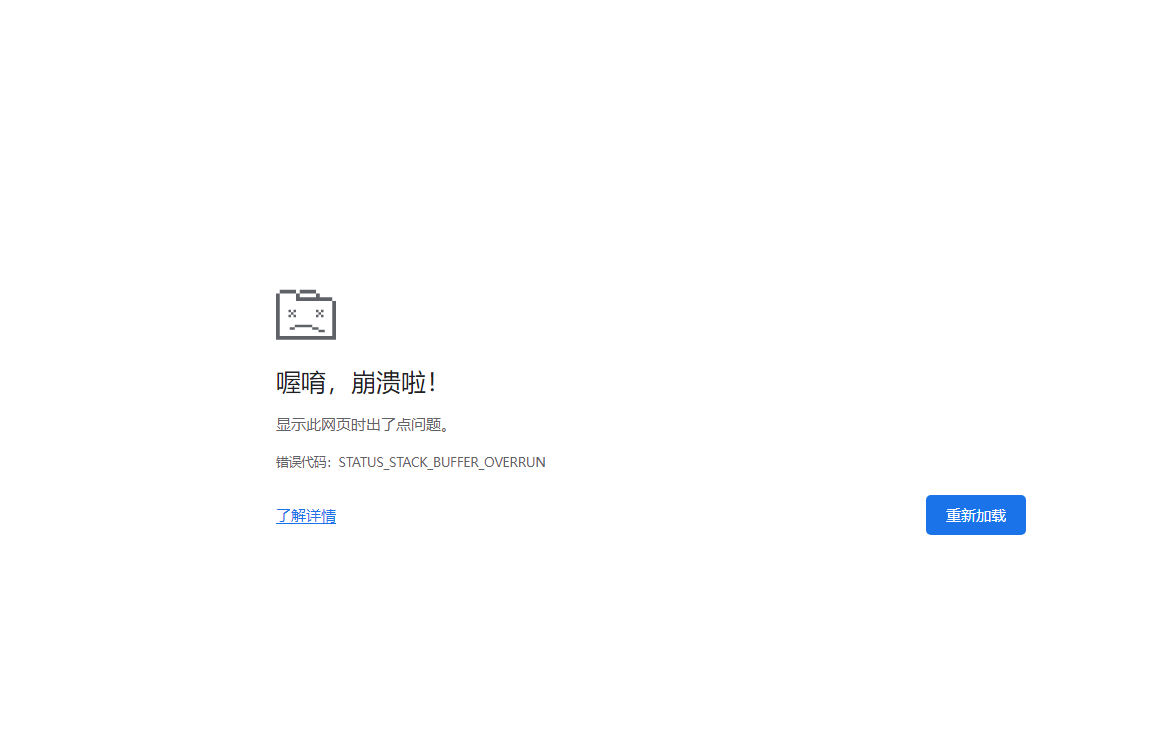Click the sad folder crash icon

306,314
